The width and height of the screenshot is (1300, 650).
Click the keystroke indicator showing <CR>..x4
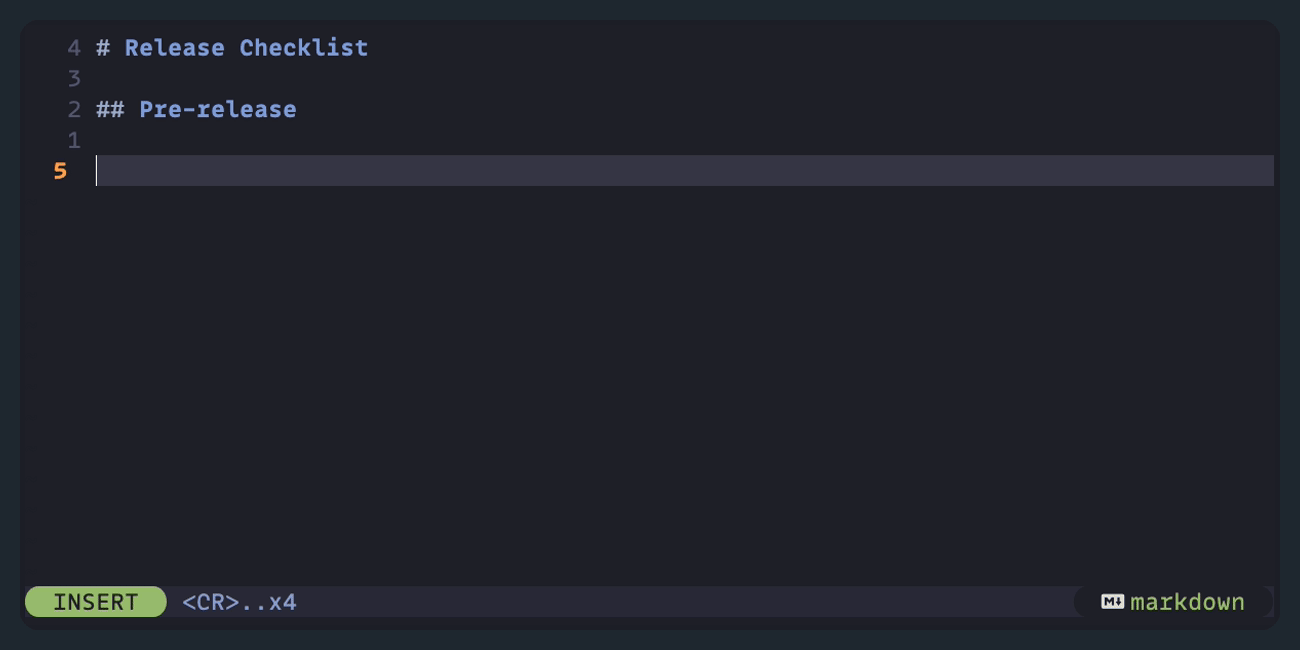point(238,601)
